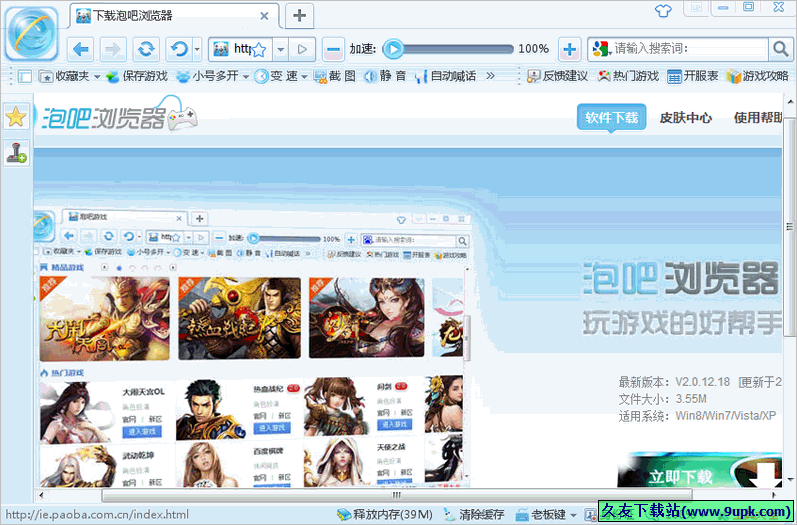797x525 pixels.
Task: Focus the search keyword input field
Action: pyautogui.click(x=689, y=49)
